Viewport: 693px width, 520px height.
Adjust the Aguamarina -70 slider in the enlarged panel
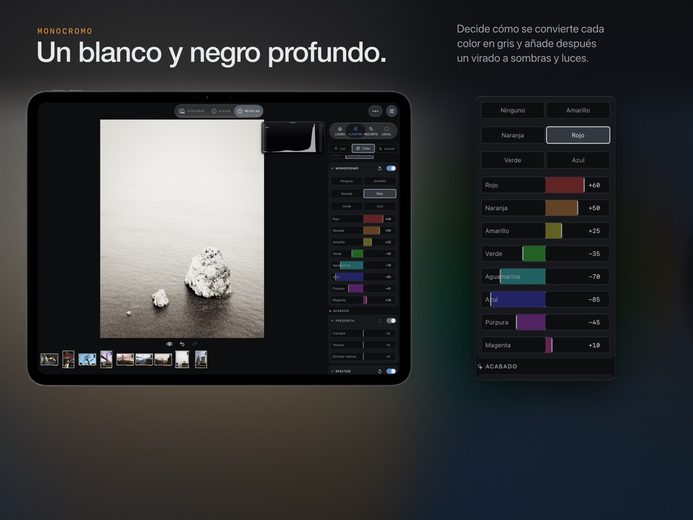545,277
